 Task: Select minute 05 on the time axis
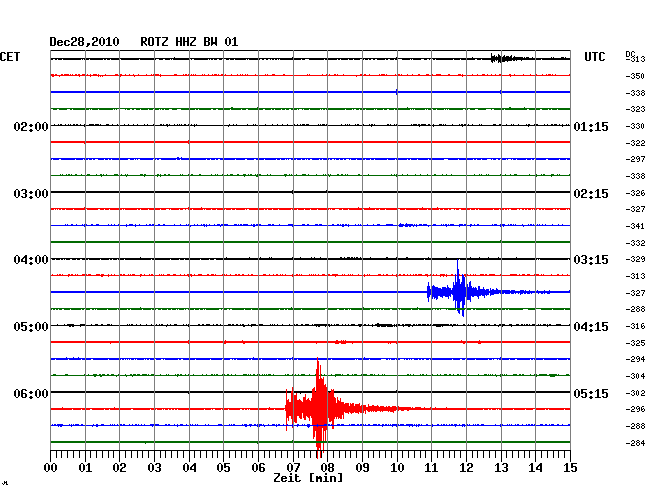pyautogui.click(x=223, y=467)
